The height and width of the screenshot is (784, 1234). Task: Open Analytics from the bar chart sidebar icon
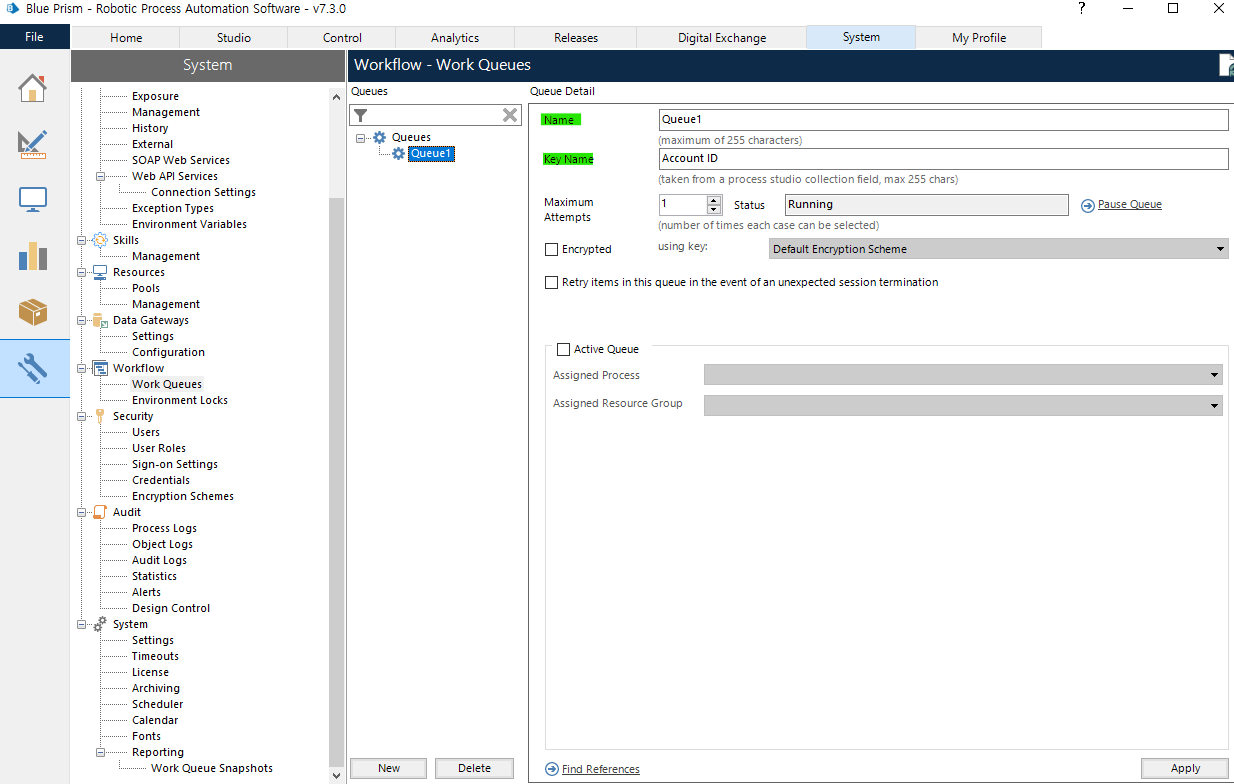pyautogui.click(x=33, y=256)
